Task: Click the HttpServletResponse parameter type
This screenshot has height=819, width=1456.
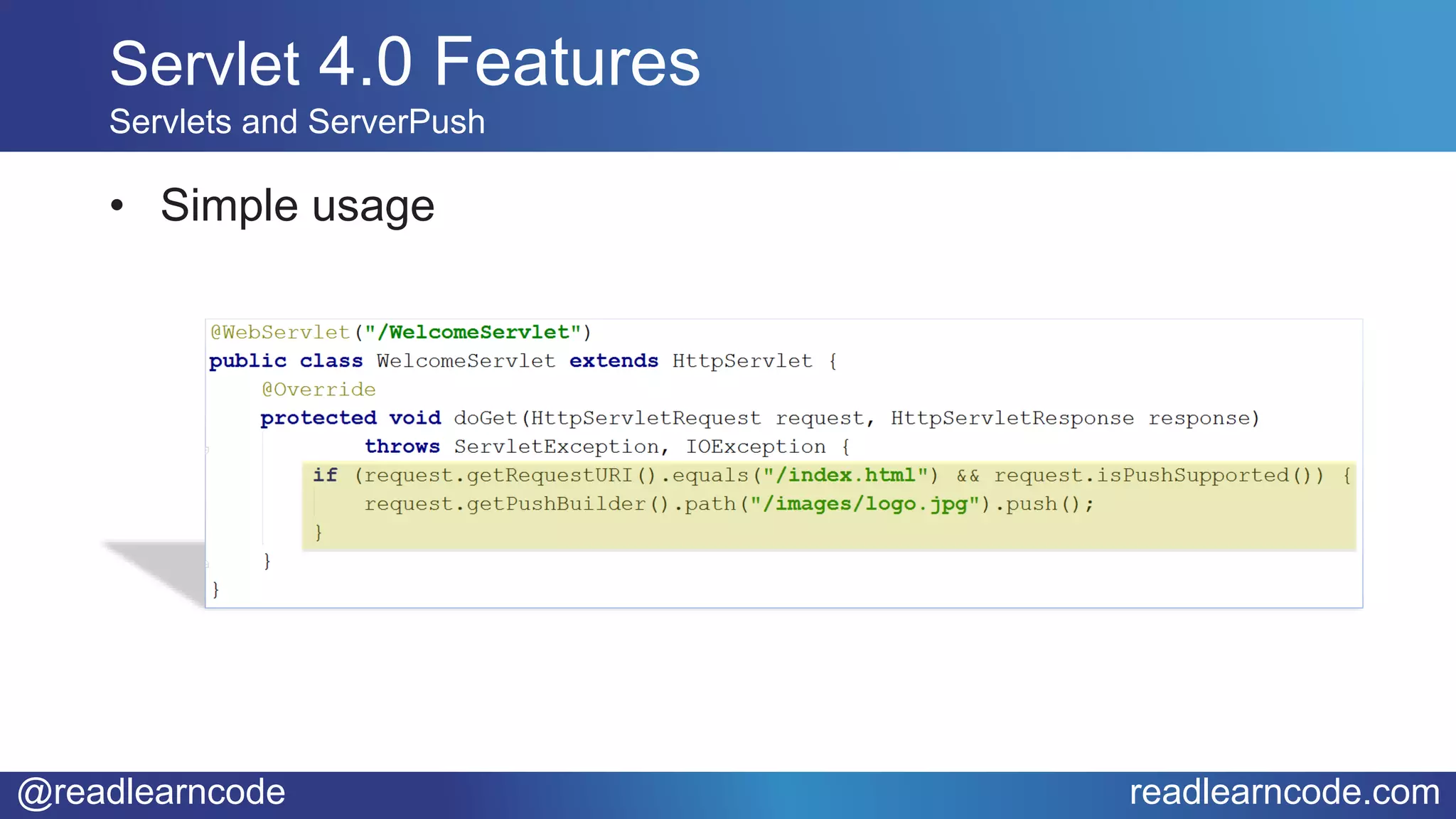Action: pyautogui.click(x=1012, y=418)
